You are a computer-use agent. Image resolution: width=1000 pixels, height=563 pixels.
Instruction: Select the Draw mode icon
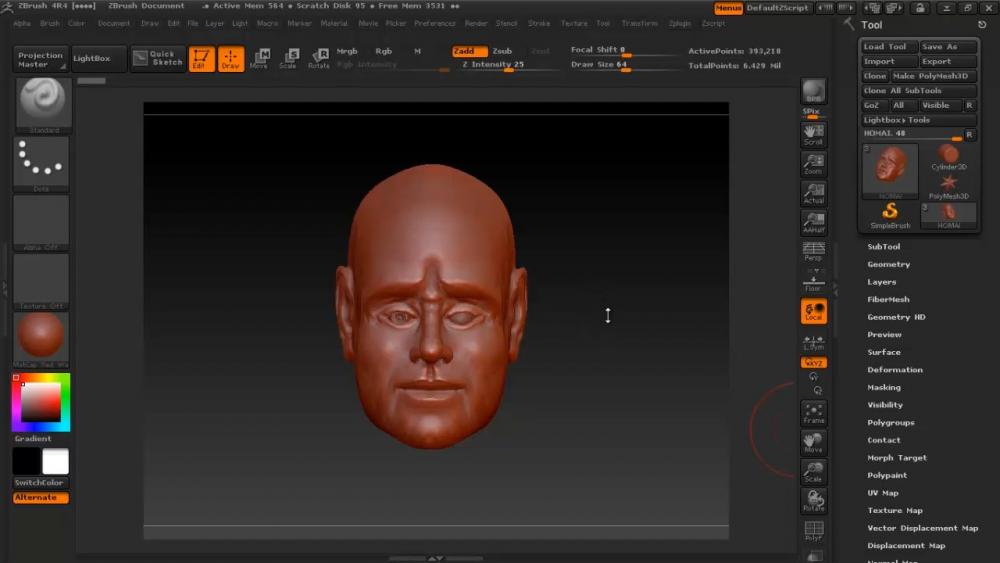[230, 59]
